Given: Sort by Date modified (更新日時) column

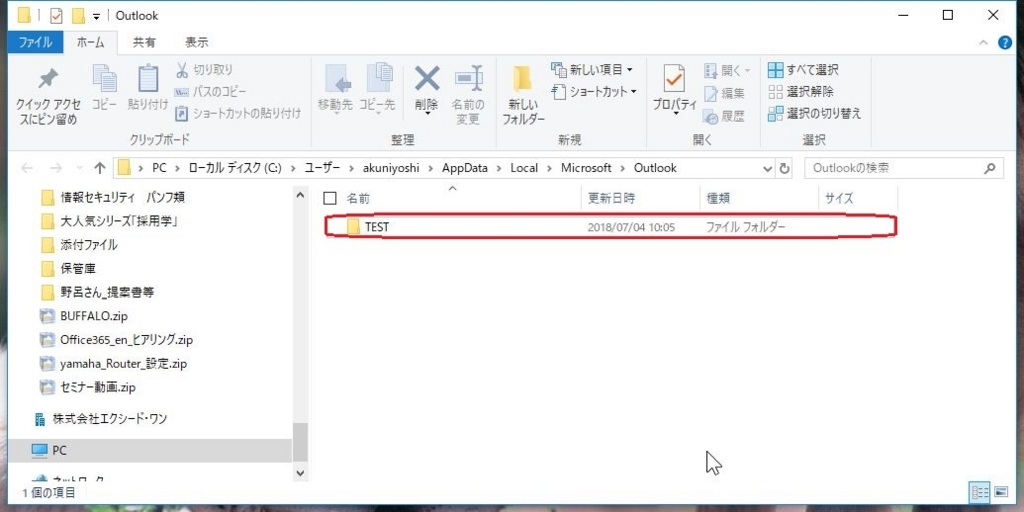Looking at the screenshot, I should tap(611, 199).
